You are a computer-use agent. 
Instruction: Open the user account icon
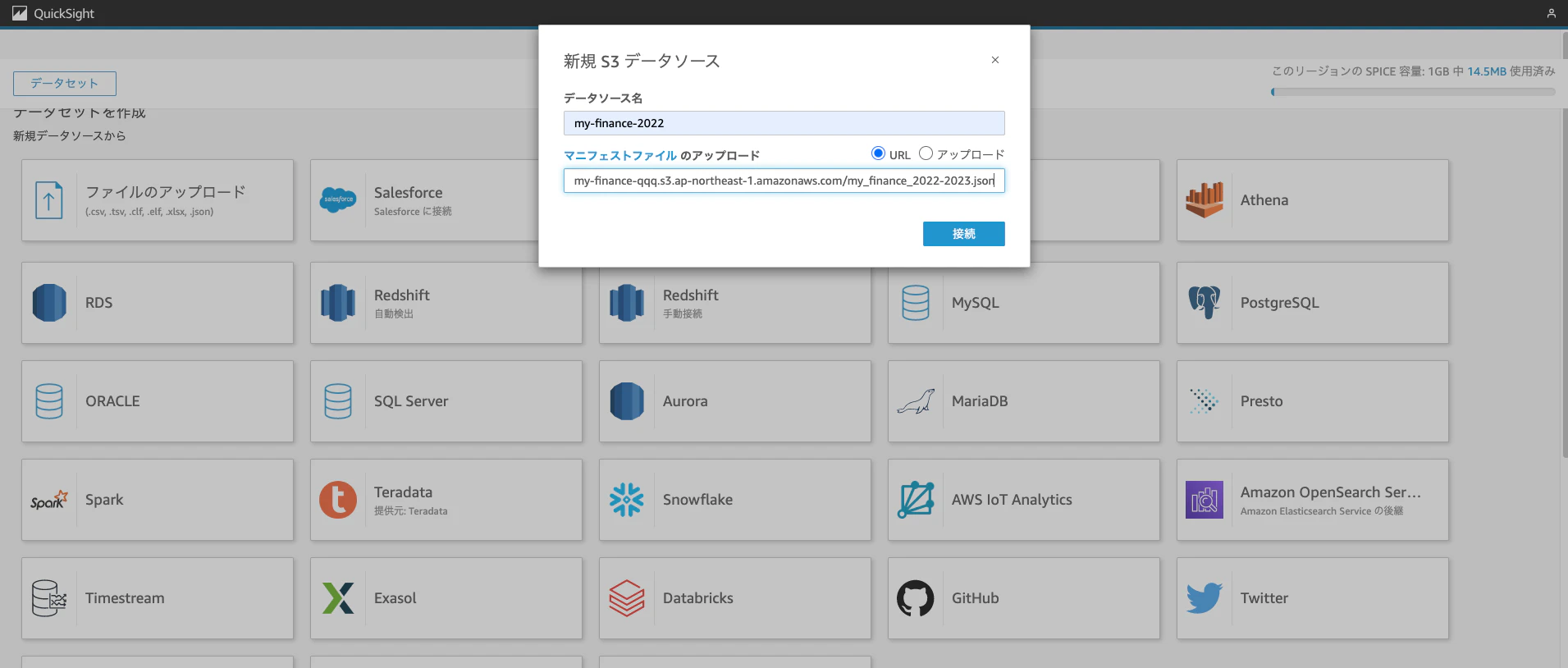tap(1551, 13)
